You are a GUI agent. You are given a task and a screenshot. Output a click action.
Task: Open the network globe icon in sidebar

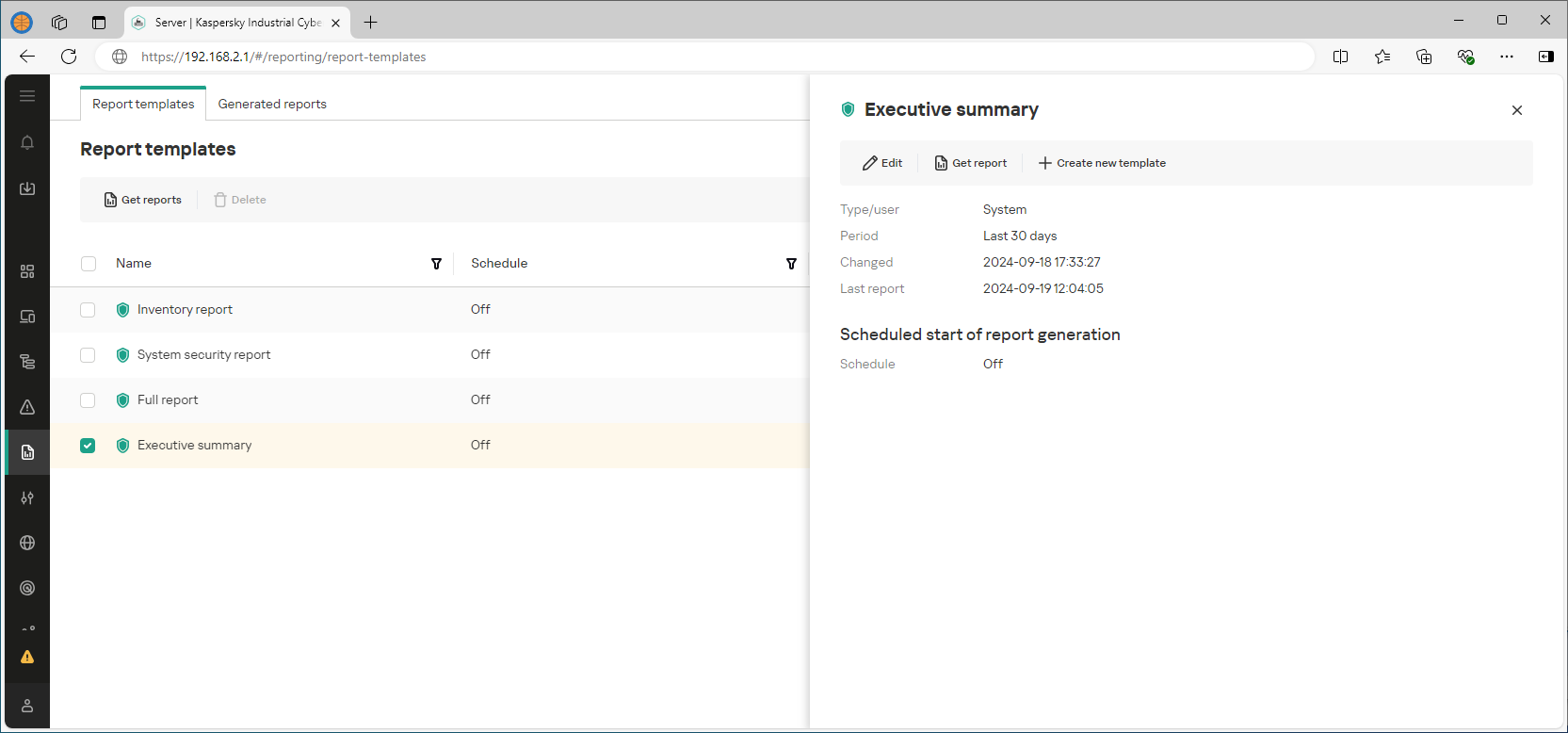pyautogui.click(x=27, y=543)
